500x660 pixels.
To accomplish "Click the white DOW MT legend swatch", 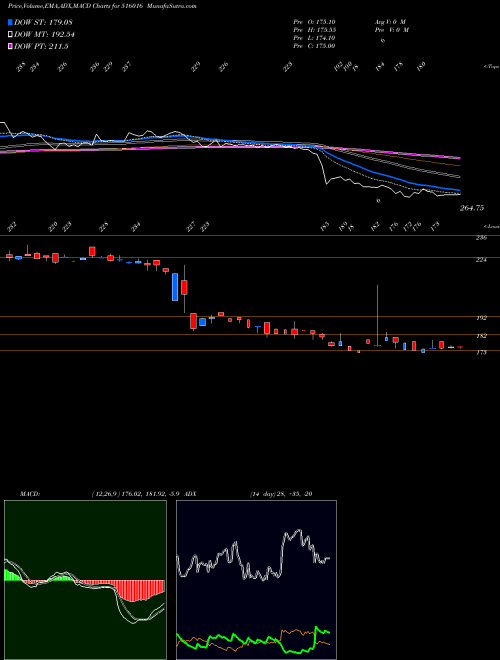I will tap(10, 35).
